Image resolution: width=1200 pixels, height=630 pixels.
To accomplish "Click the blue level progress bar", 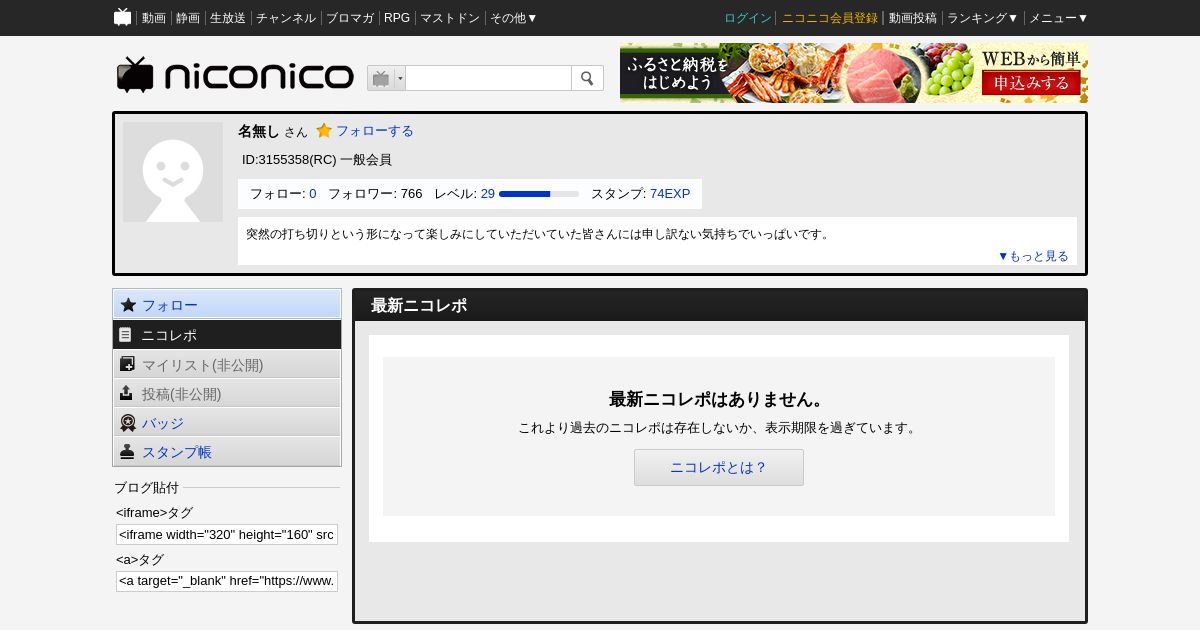I will (x=539, y=194).
